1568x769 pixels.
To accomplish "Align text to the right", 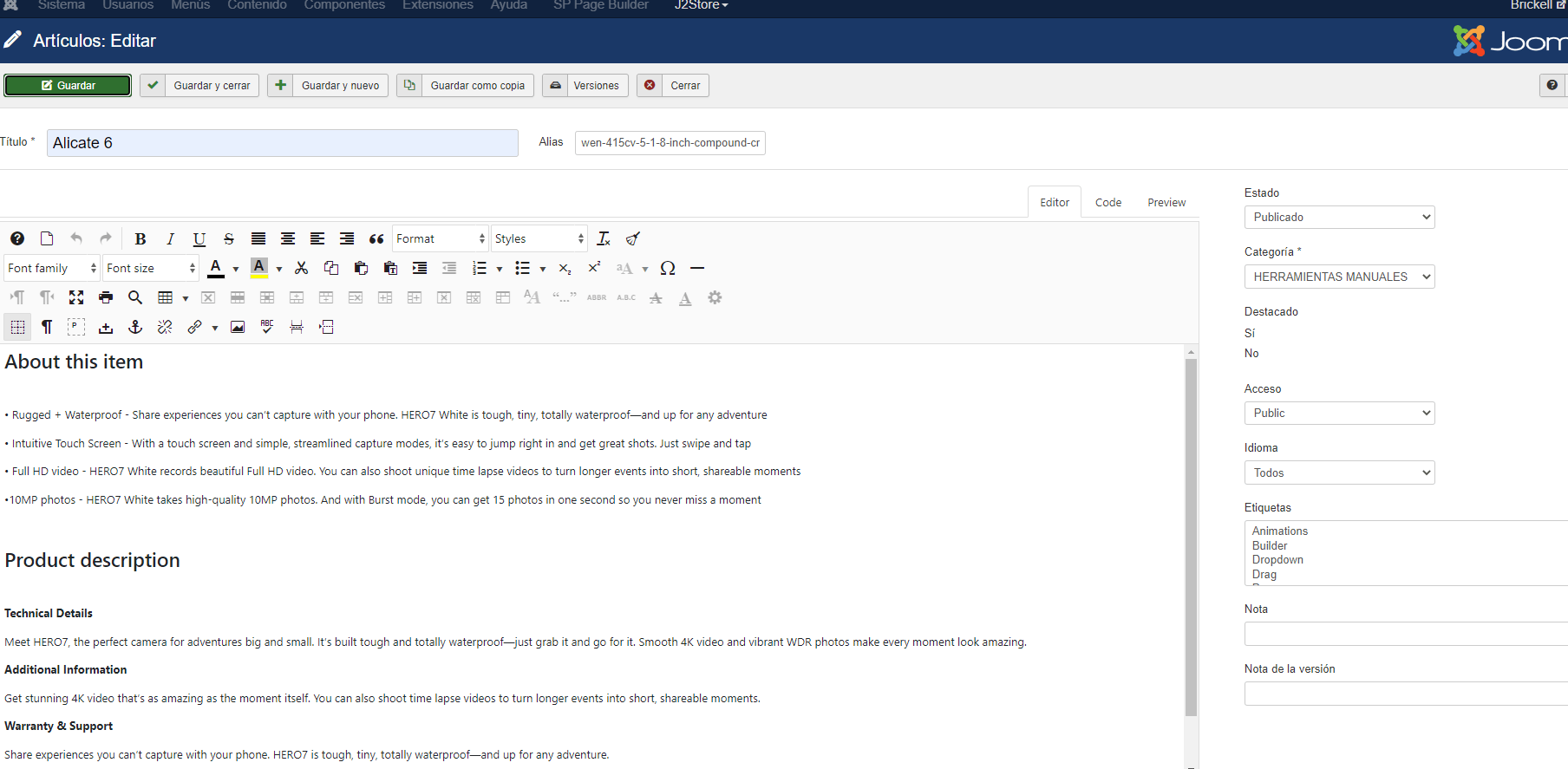I will point(347,238).
